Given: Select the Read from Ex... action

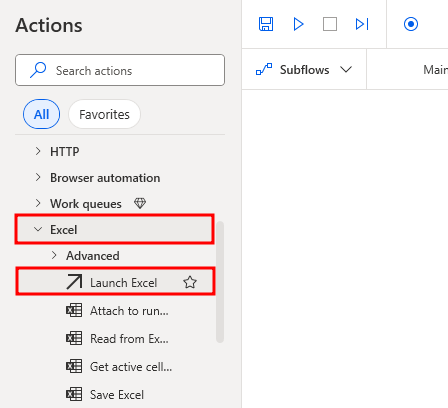Looking at the screenshot, I should (115, 339).
